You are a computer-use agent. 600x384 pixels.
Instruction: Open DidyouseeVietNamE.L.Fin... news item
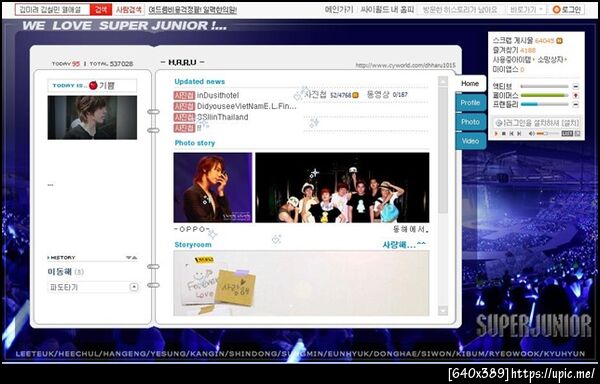(246, 106)
